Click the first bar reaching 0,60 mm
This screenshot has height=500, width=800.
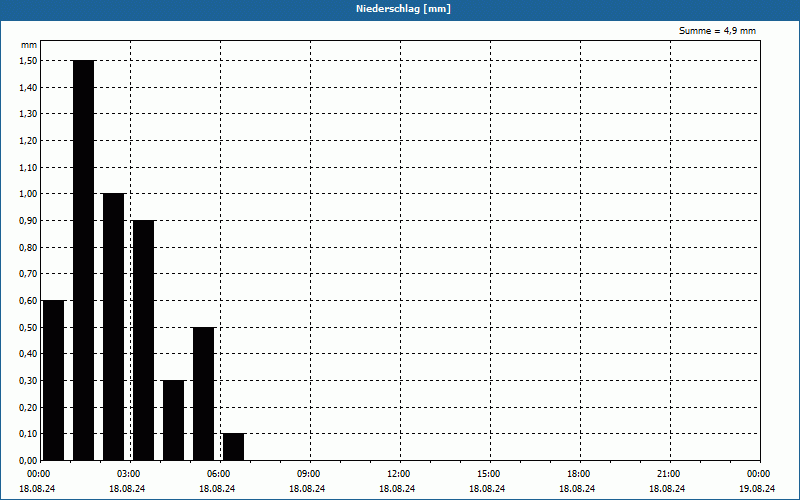click(x=54, y=380)
